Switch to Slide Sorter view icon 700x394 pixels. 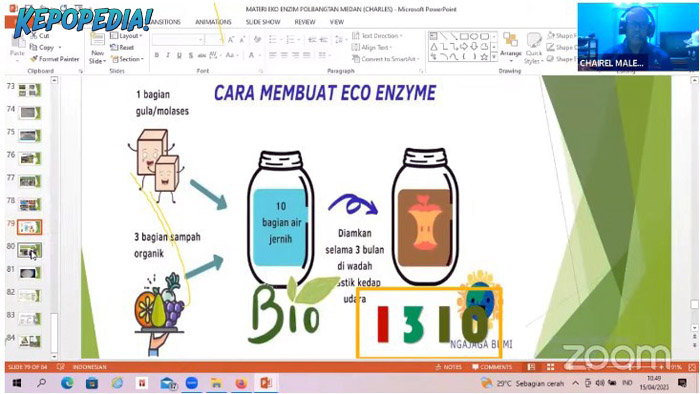pos(550,367)
